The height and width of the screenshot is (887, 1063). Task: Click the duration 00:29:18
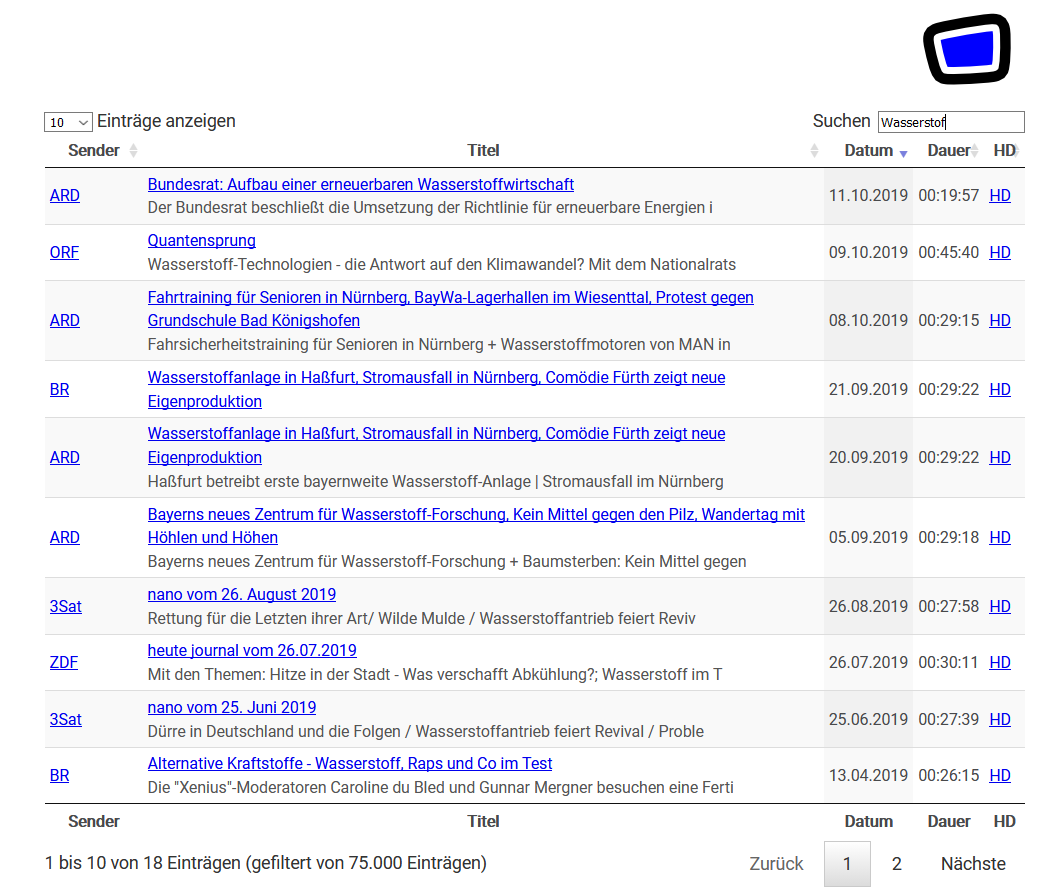click(x=949, y=537)
